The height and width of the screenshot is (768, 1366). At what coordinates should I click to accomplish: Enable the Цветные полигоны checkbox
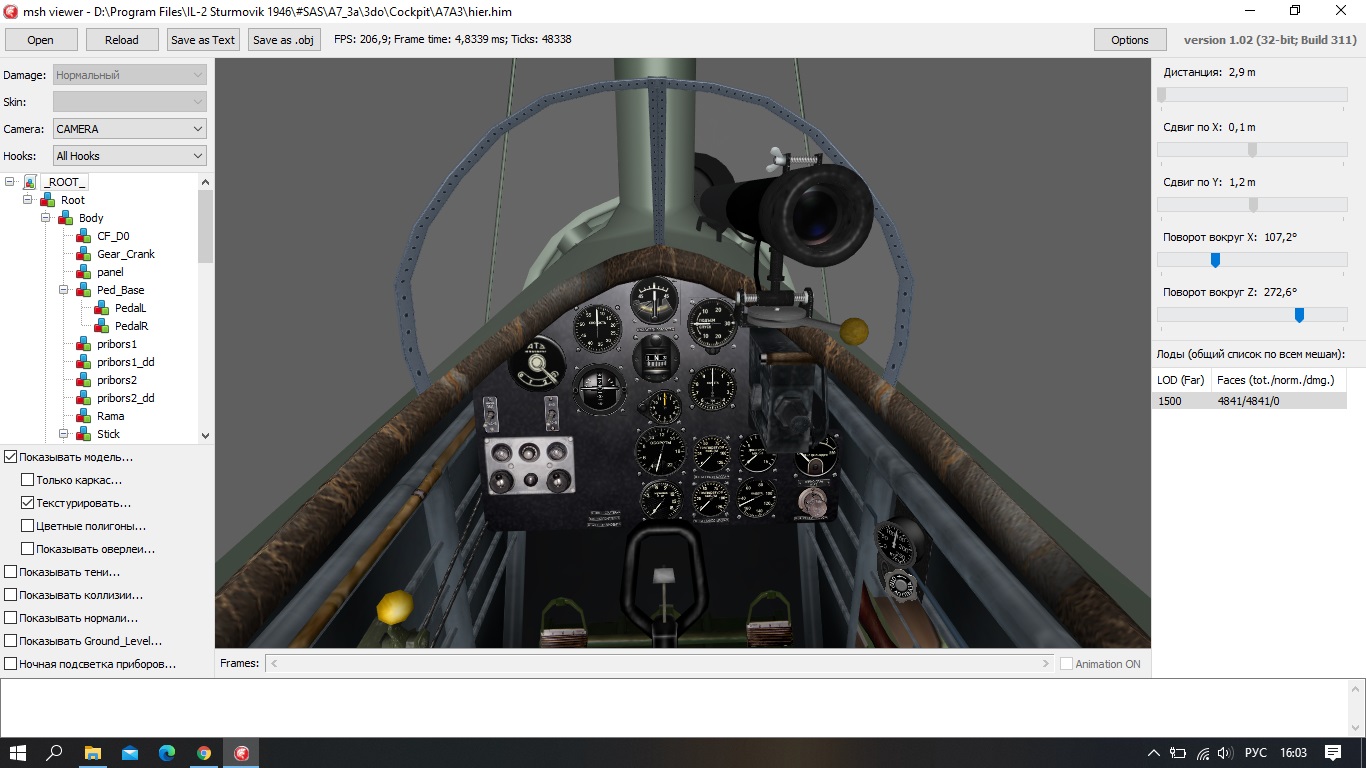pyautogui.click(x=28, y=526)
